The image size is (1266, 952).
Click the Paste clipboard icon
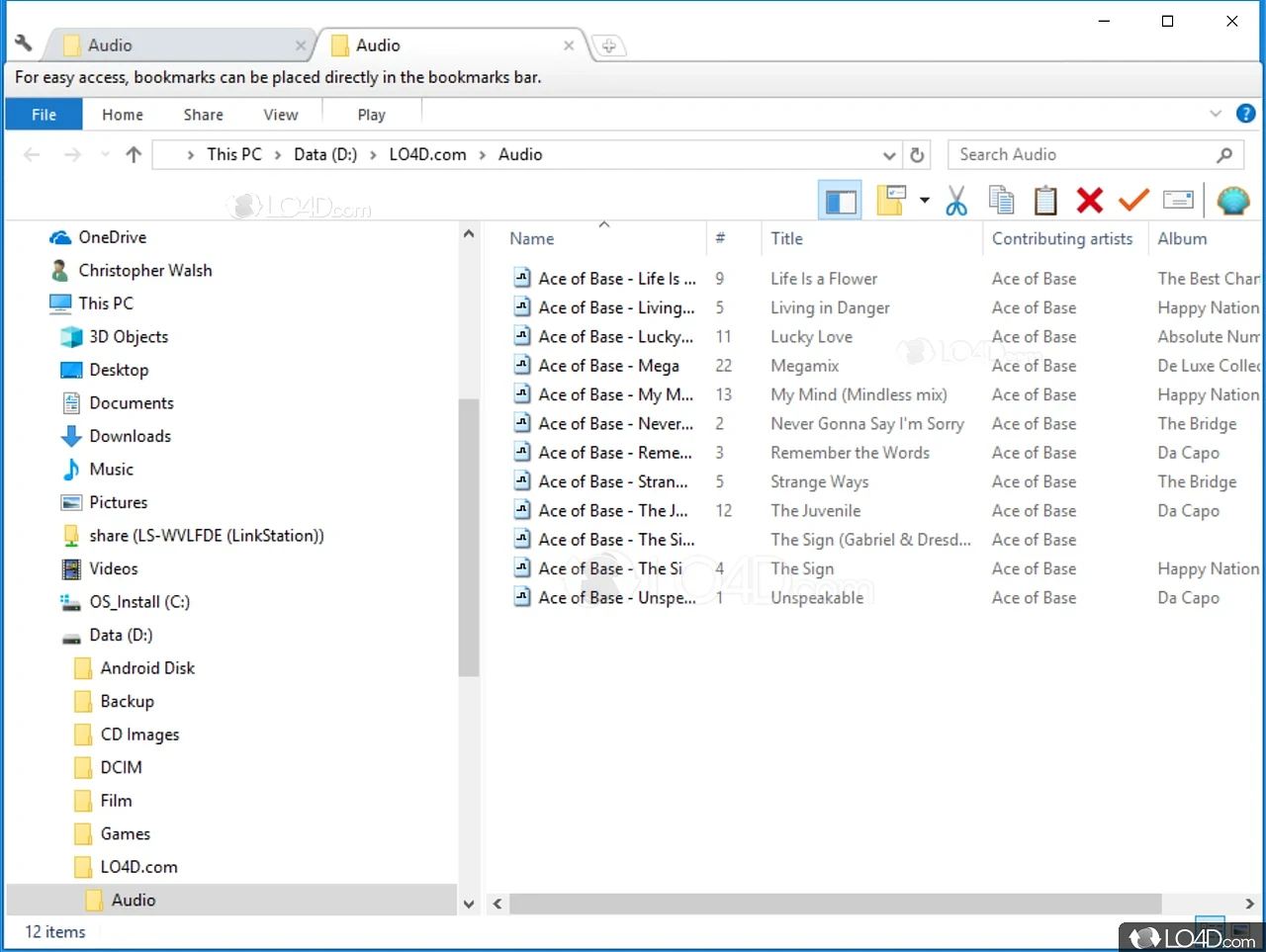[1045, 201]
